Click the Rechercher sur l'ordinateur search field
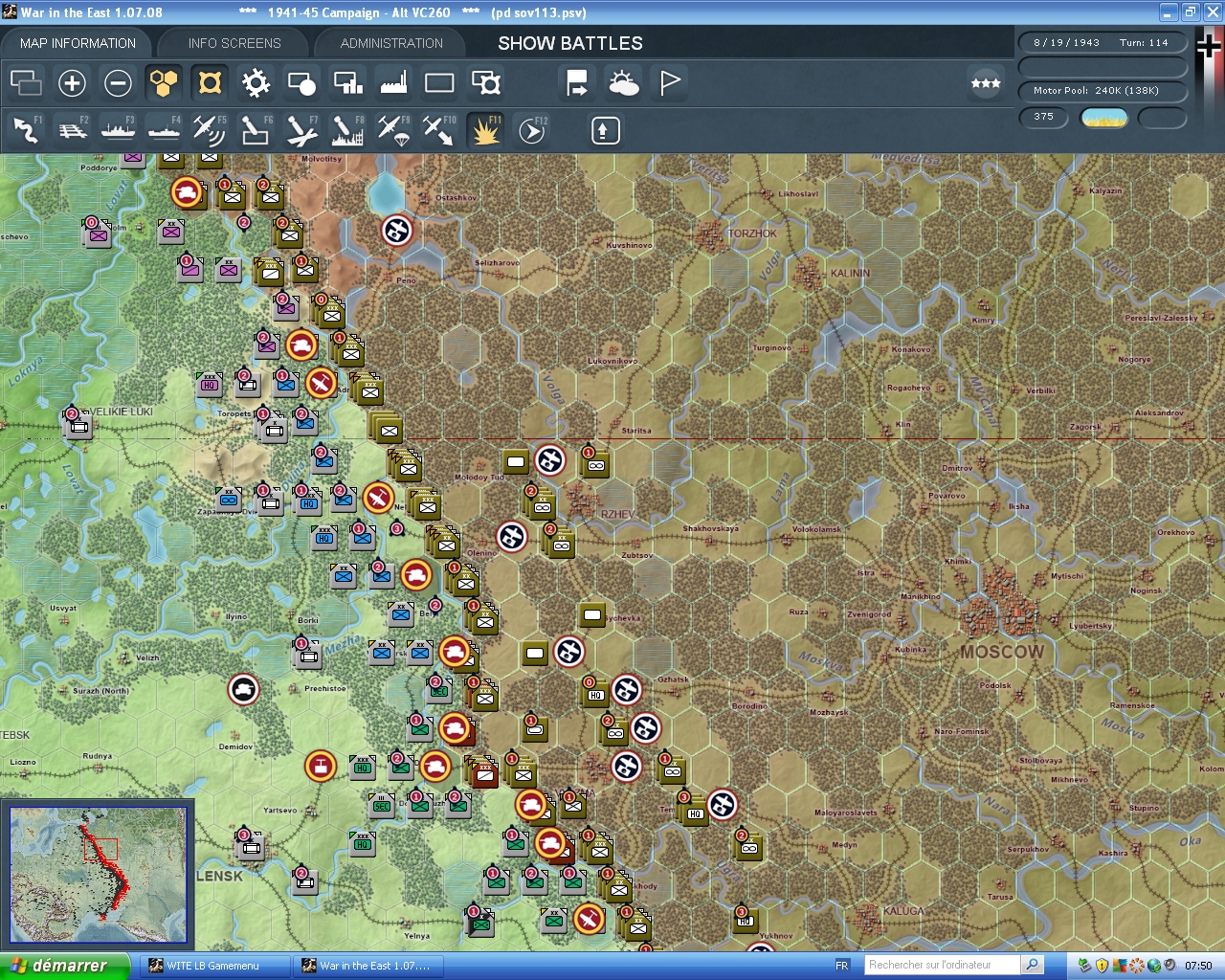The width and height of the screenshot is (1225, 980). [942, 965]
